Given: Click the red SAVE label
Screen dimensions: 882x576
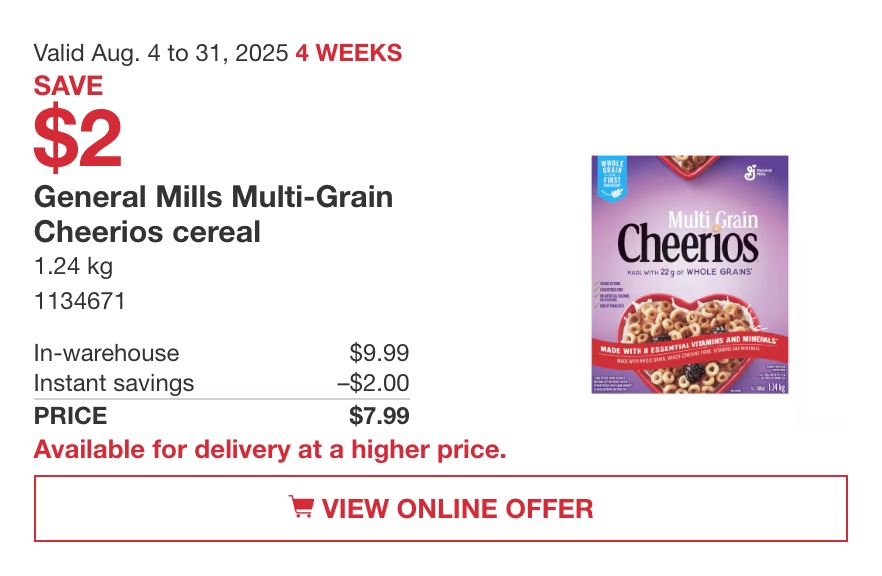Looking at the screenshot, I should pyautogui.click(x=68, y=86).
